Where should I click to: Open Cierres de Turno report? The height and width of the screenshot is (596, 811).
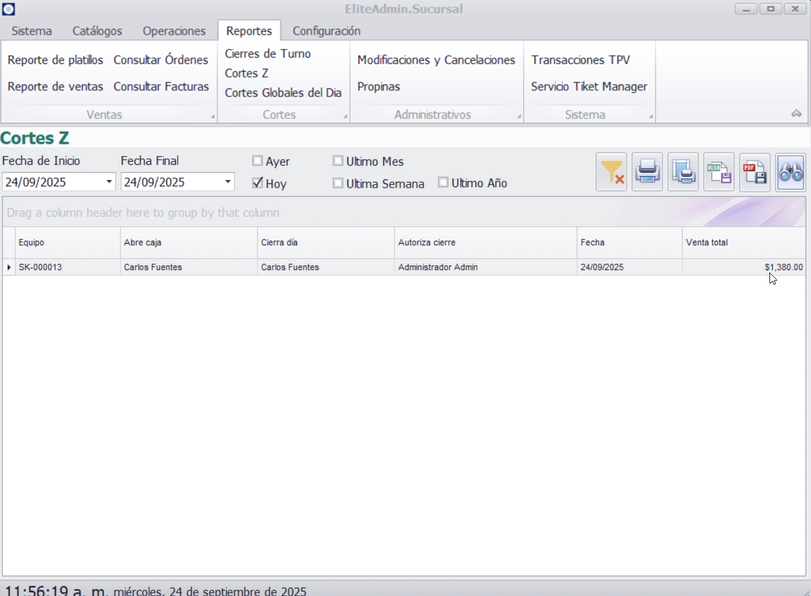pyautogui.click(x=268, y=54)
